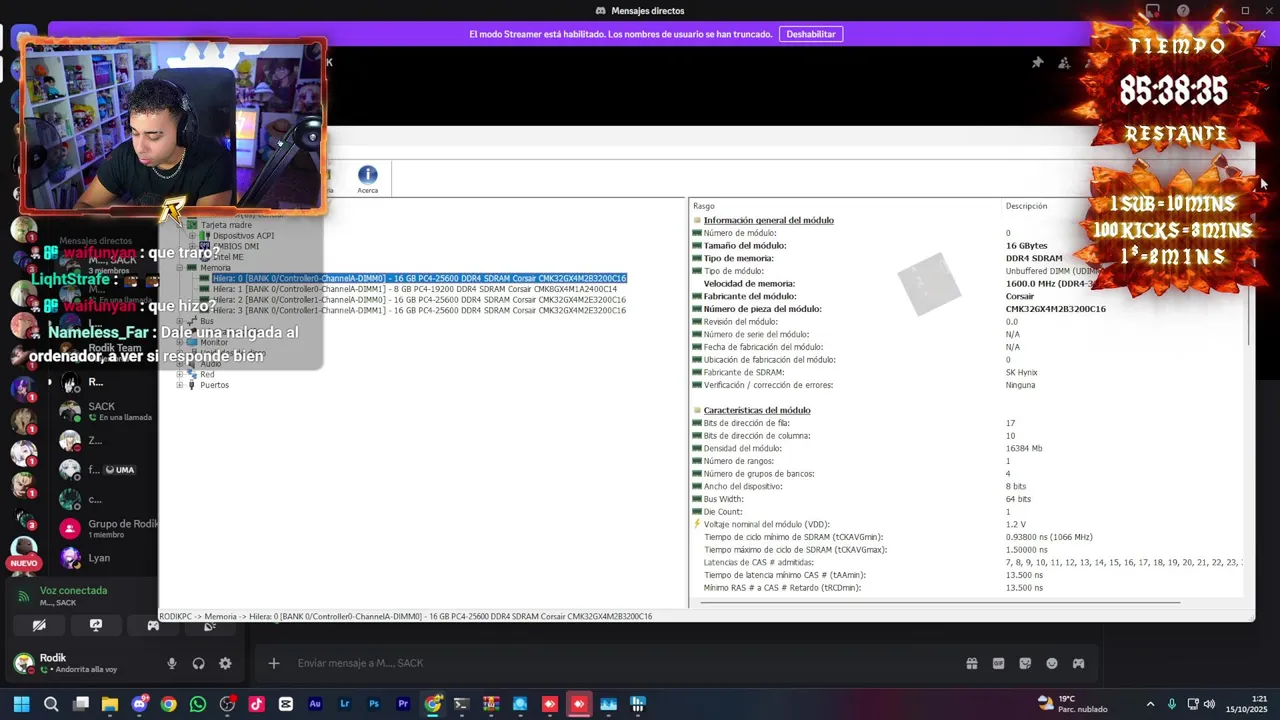Open WhatsApp from taskbar
1280x720 pixels.
[198, 704]
